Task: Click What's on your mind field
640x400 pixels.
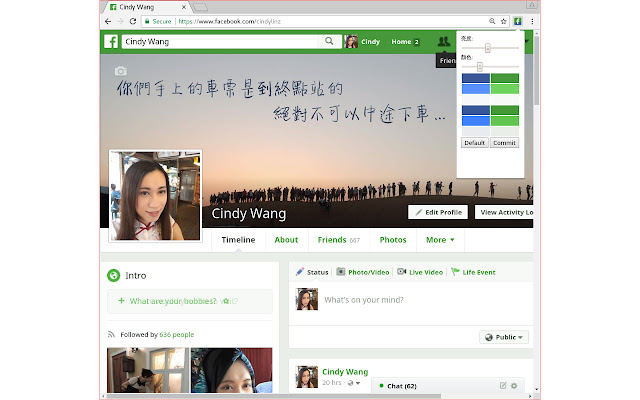Action: (364, 300)
